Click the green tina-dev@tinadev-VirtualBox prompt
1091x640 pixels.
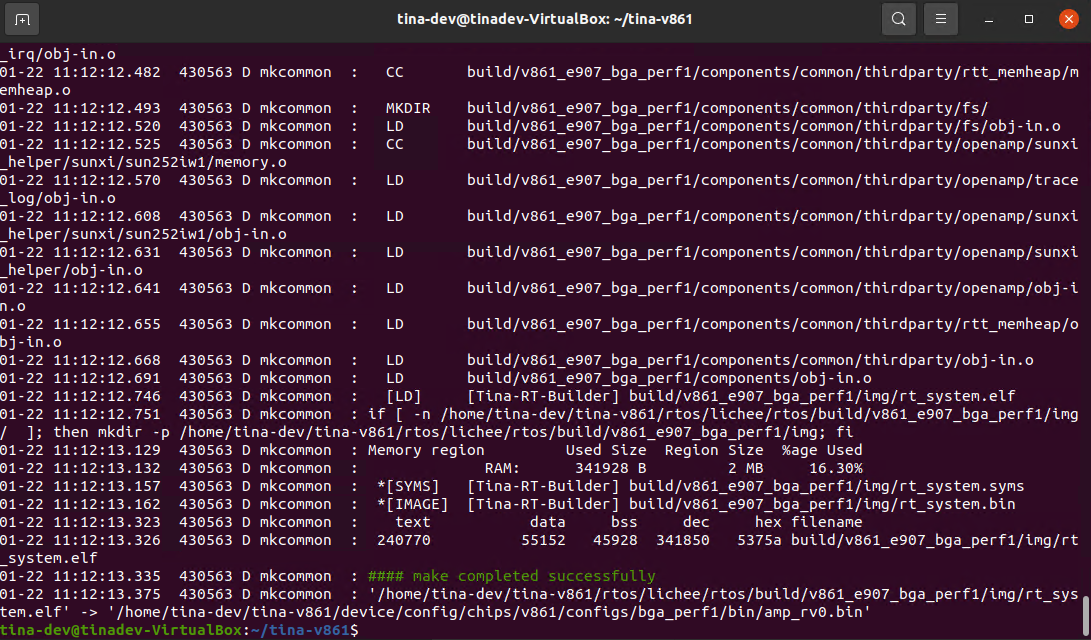point(121,630)
